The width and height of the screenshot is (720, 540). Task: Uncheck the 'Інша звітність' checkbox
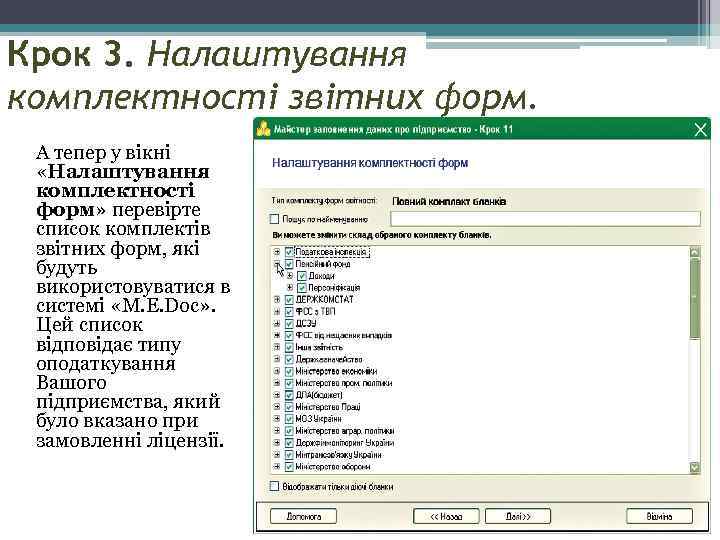coord(289,348)
